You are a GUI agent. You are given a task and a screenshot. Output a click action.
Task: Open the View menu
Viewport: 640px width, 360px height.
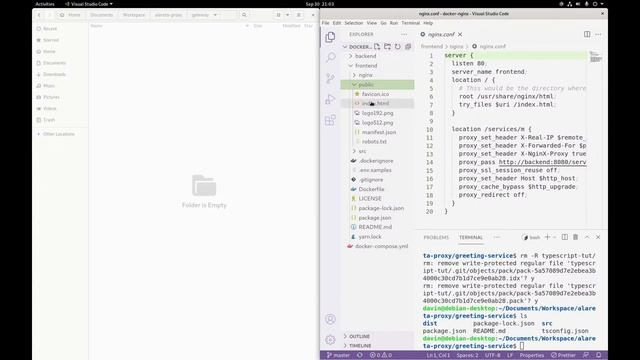(371, 23)
